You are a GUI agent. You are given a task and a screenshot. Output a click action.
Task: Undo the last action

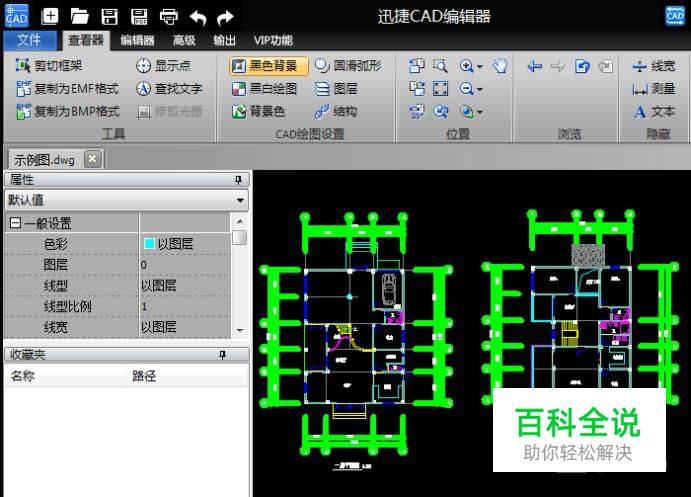coord(198,18)
